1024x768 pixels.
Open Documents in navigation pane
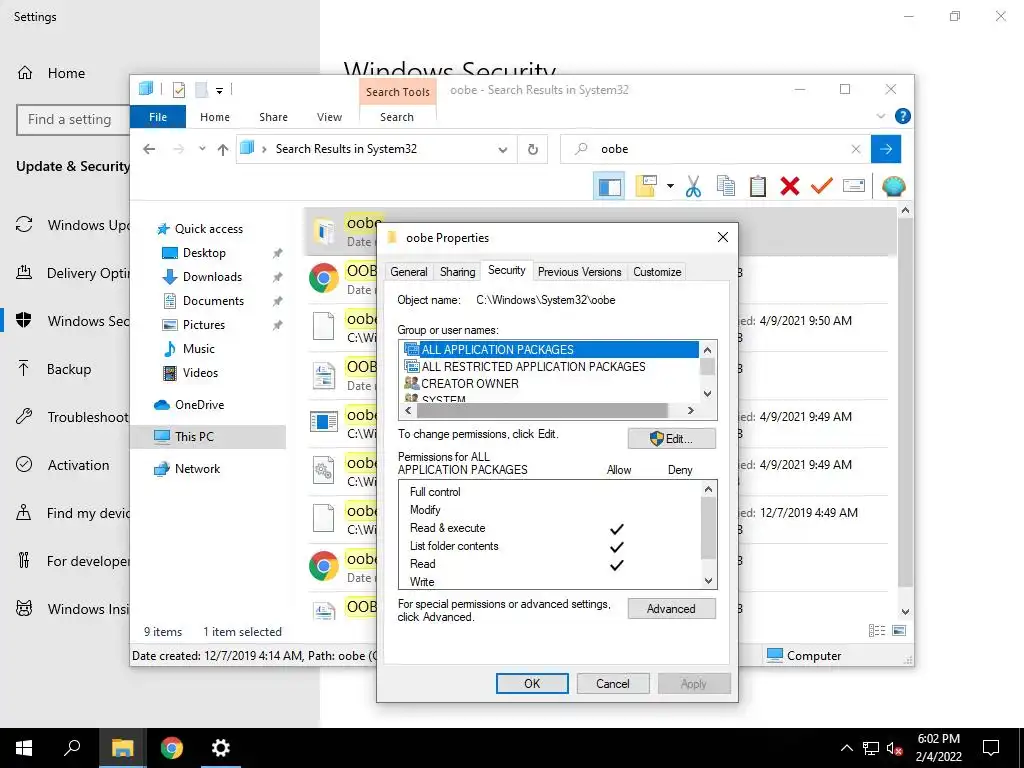213,301
